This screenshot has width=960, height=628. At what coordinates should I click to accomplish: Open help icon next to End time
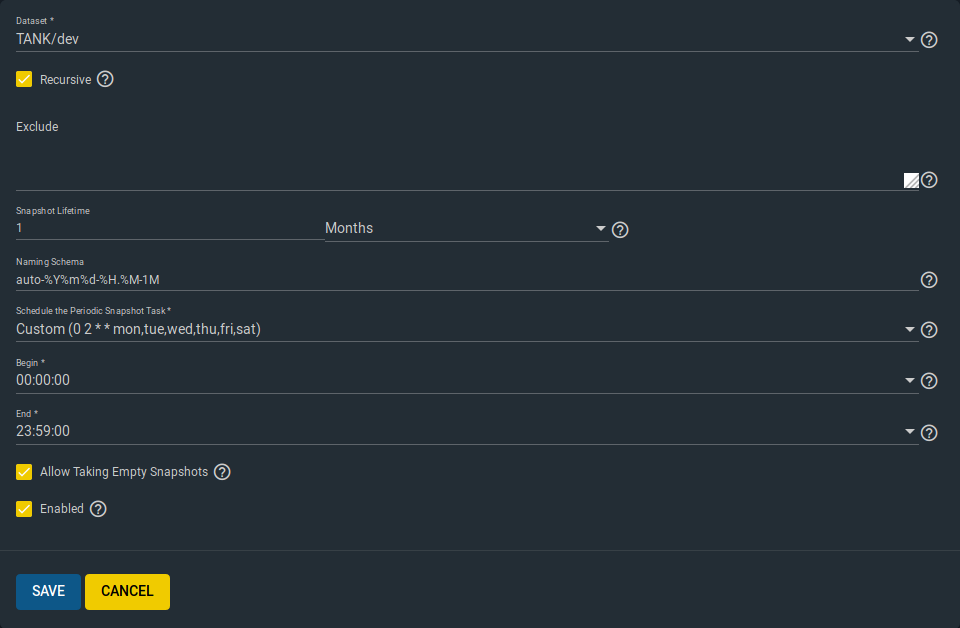click(929, 433)
